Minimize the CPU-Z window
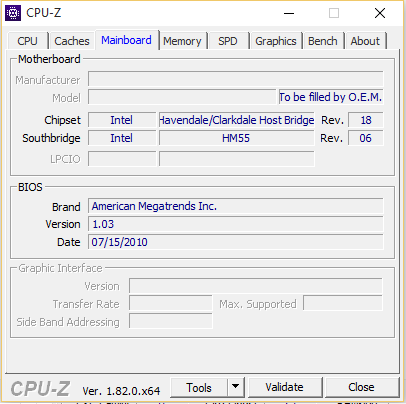The width and height of the screenshot is (406, 404). pos(289,13)
